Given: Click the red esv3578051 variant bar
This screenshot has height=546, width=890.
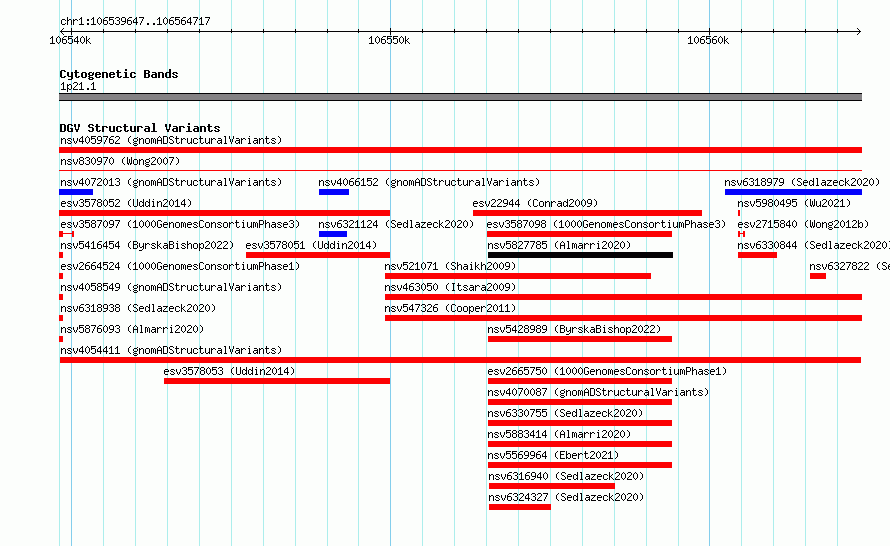Looking at the screenshot, I should point(318,255).
